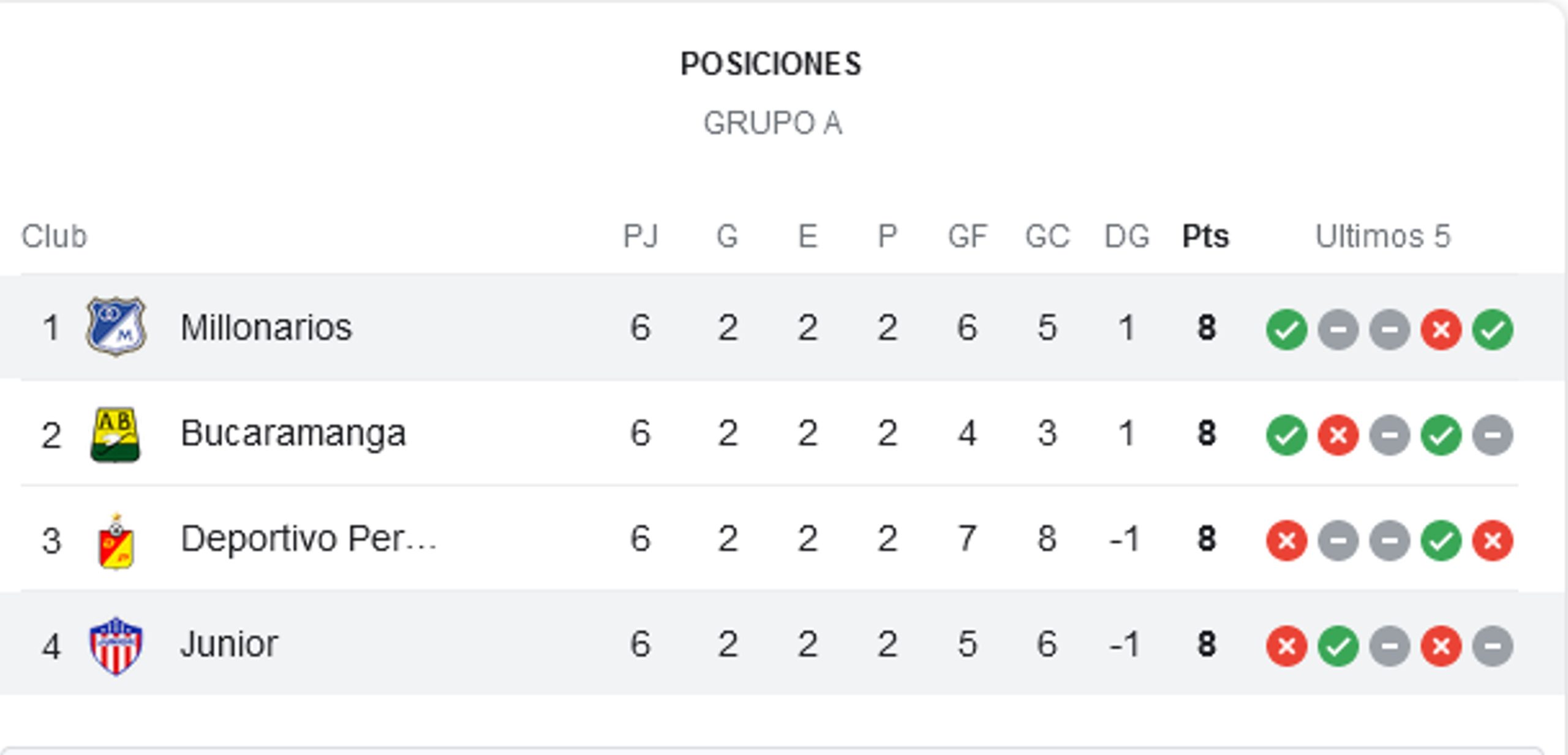This screenshot has width=1568, height=755.
Task: Click the Bucaramanga club crest icon
Action: pyautogui.click(x=115, y=434)
